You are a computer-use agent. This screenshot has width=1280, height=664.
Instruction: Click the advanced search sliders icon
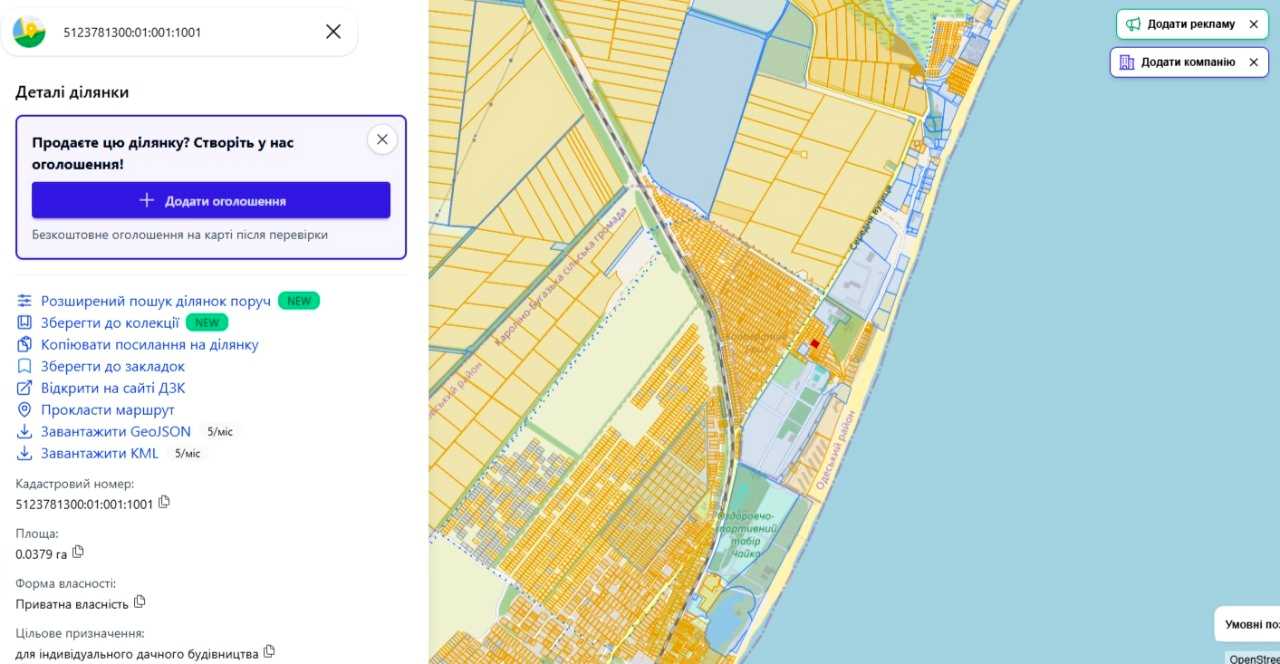pyautogui.click(x=25, y=301)
